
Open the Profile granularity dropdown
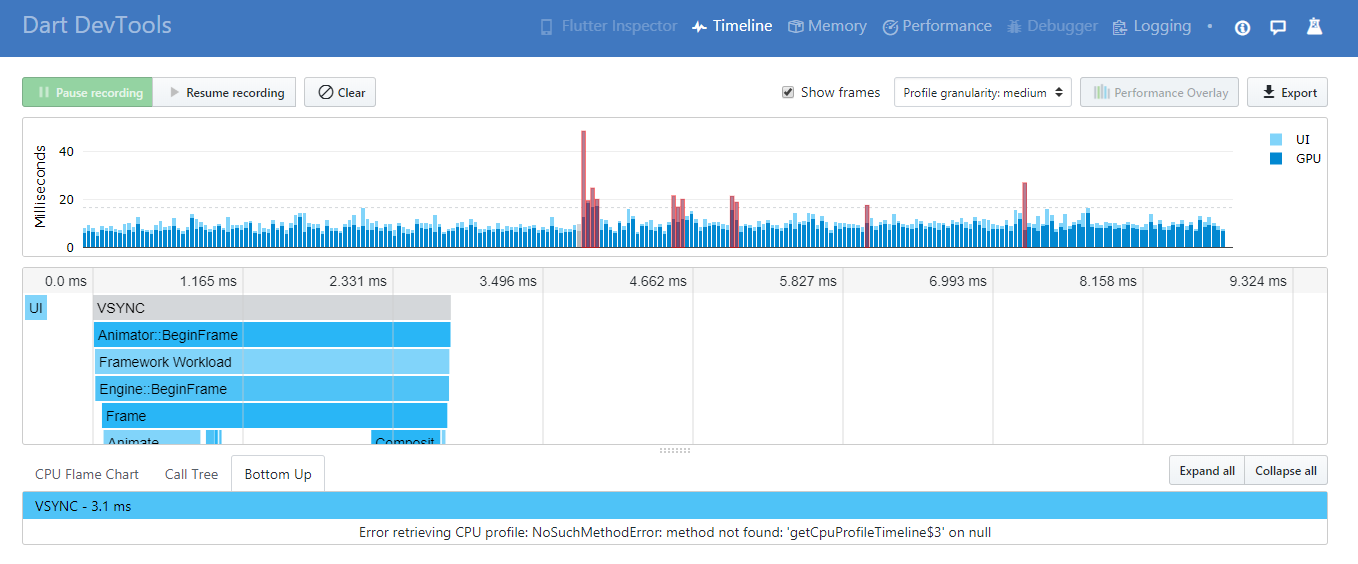[982, 92]
